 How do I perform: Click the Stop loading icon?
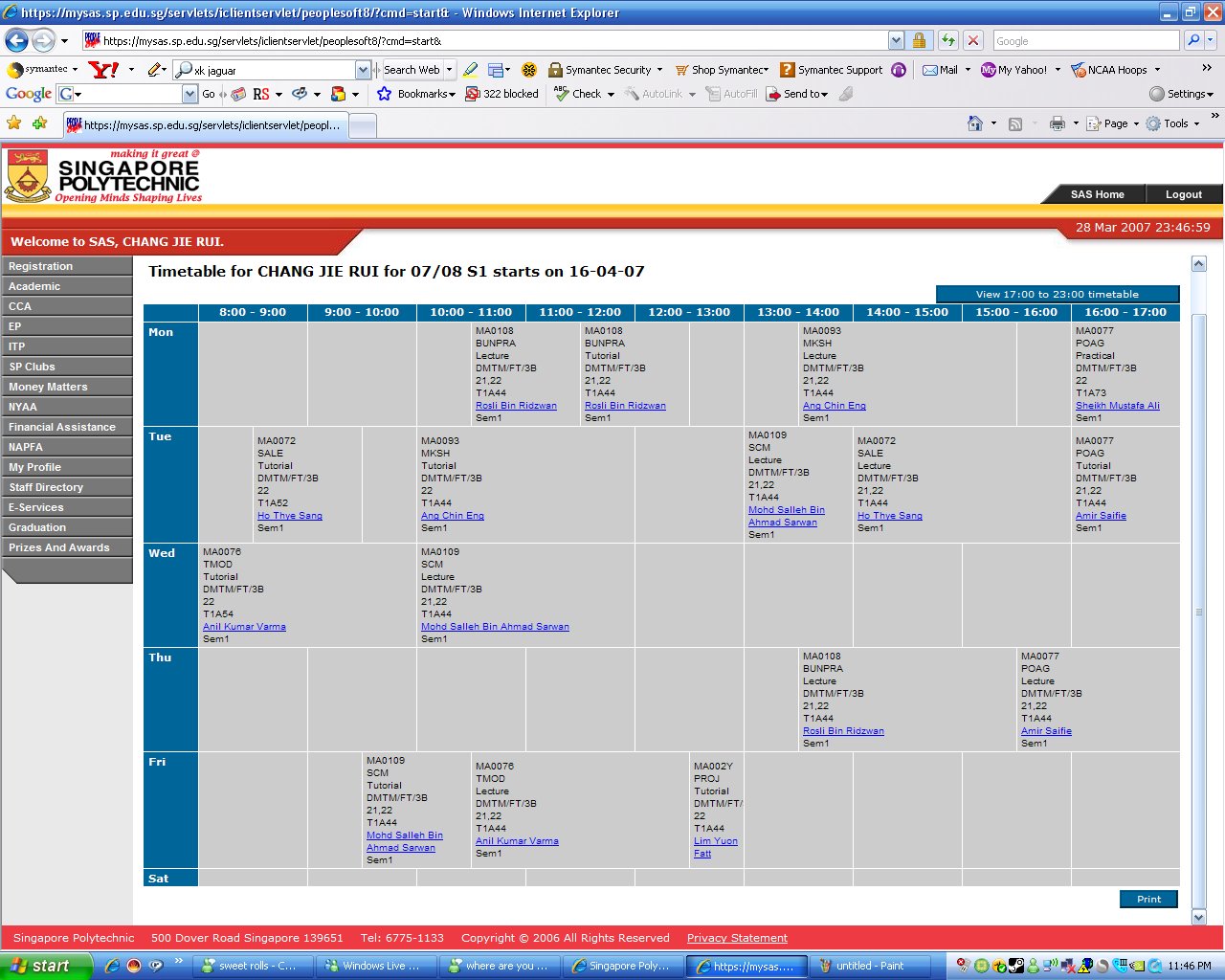(973, 40)
